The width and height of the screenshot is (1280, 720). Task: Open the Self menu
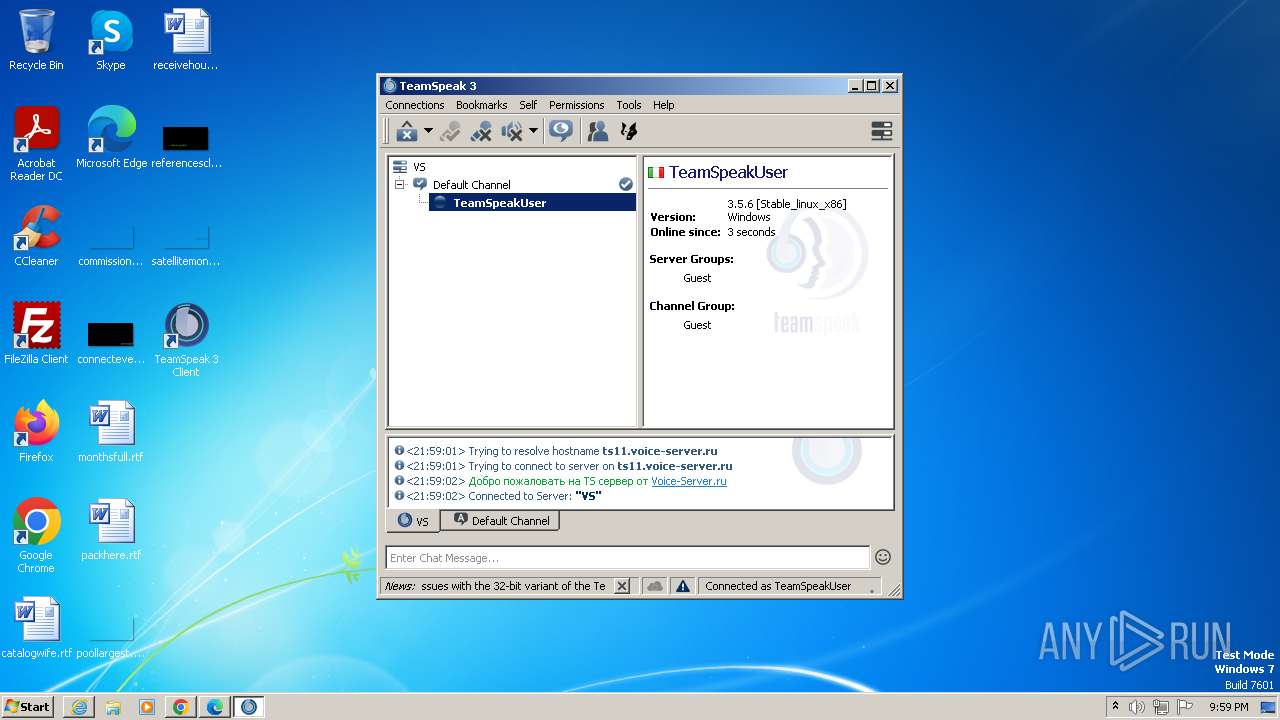click(528, 105)
